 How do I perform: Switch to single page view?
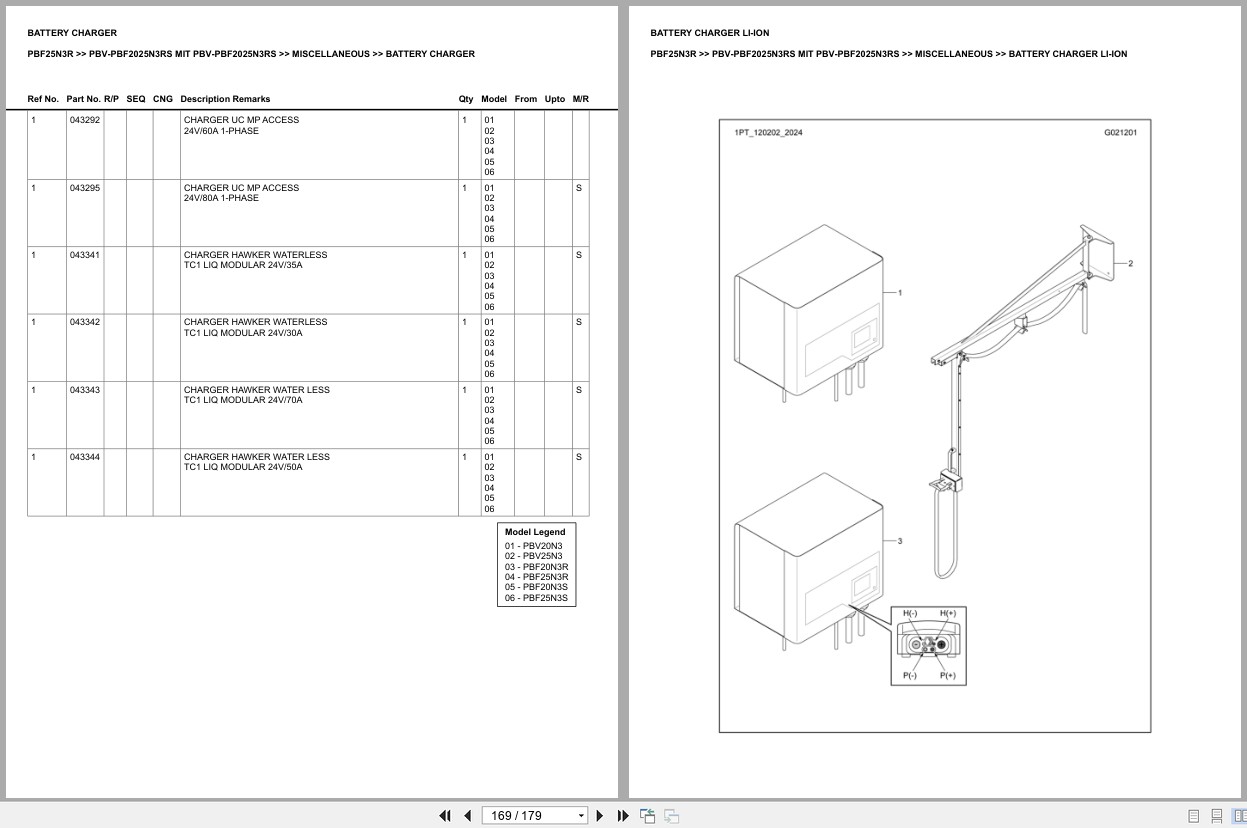click(1193, 816)
